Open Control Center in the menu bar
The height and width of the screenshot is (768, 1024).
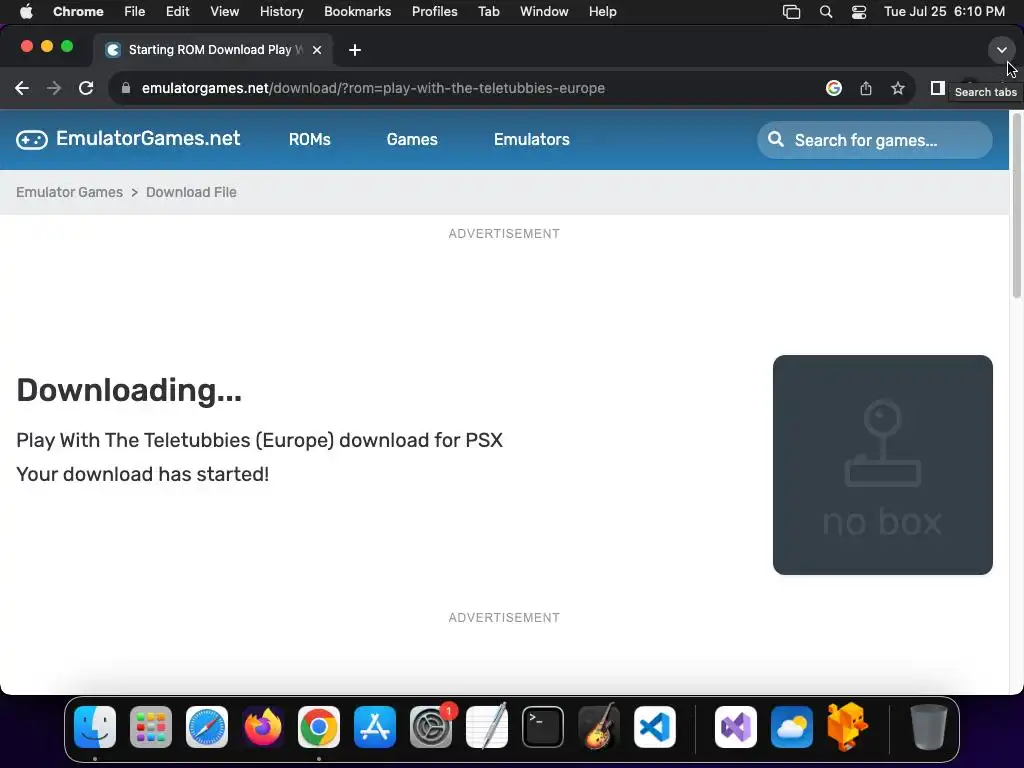tap(859, 12)
